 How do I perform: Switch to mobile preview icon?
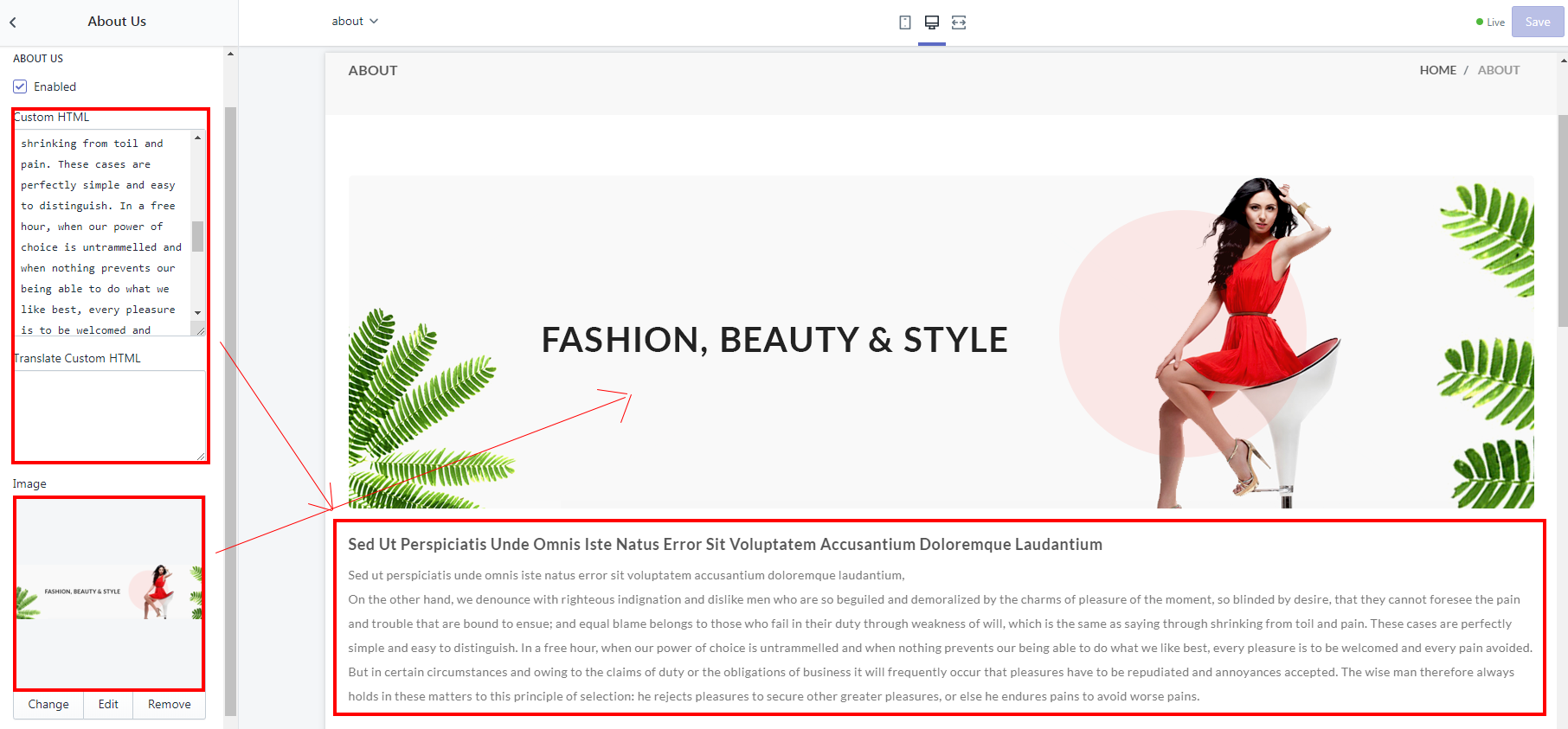pyautogui.click(x=905, y=22)
